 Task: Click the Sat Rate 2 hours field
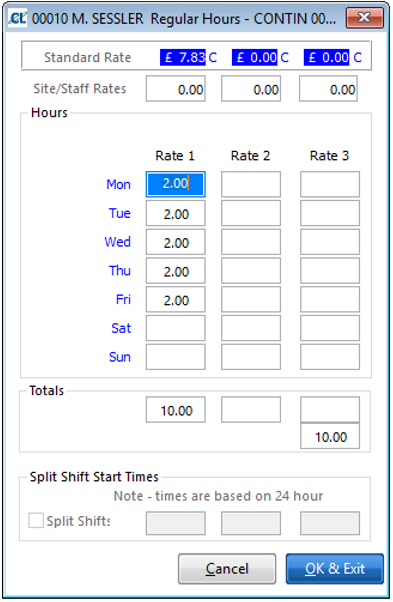[x=251, y=328]
